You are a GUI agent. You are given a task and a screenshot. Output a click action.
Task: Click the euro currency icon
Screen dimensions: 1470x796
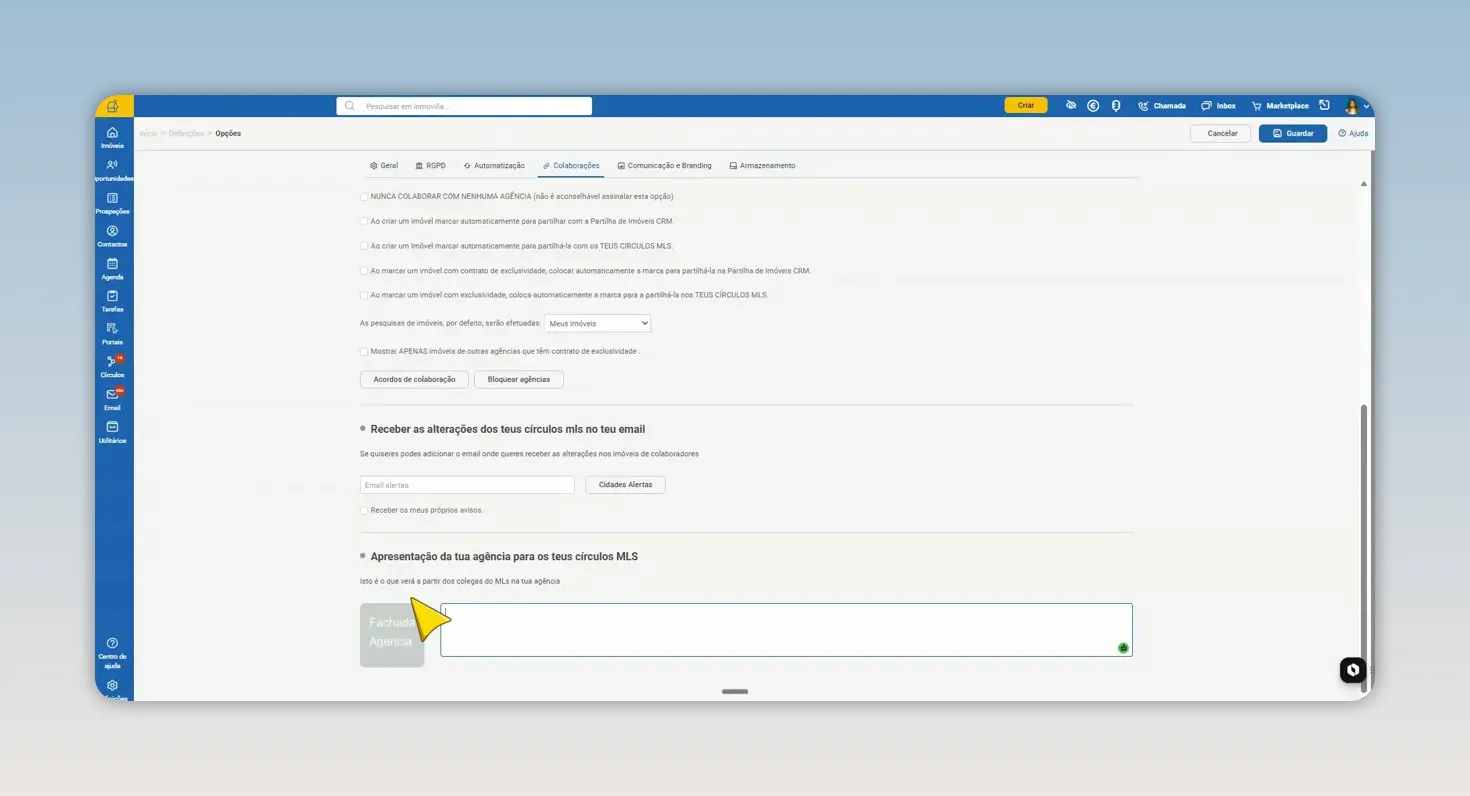(x=1093, y=106)
